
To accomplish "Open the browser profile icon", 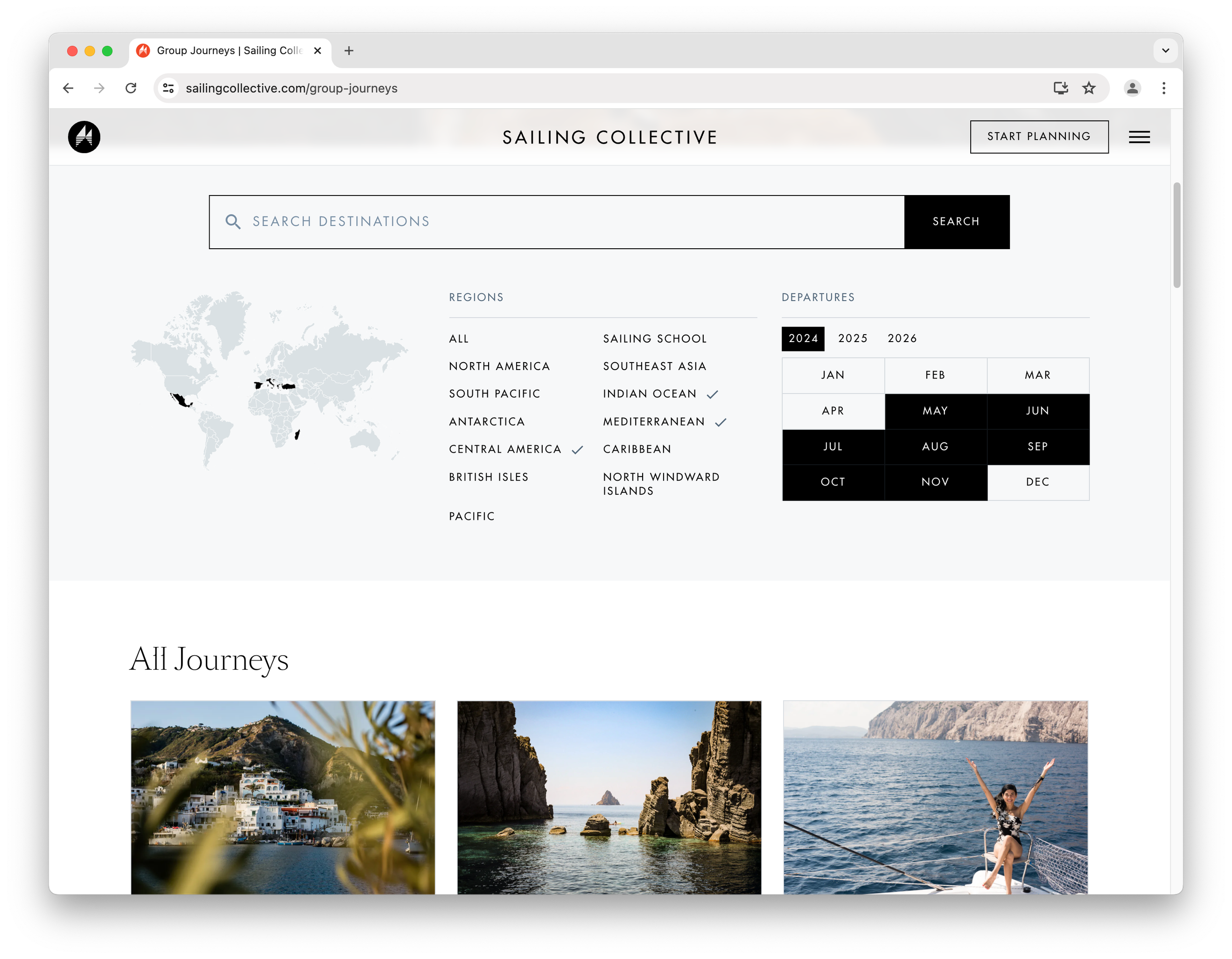I will click(x=1132, y=88).
